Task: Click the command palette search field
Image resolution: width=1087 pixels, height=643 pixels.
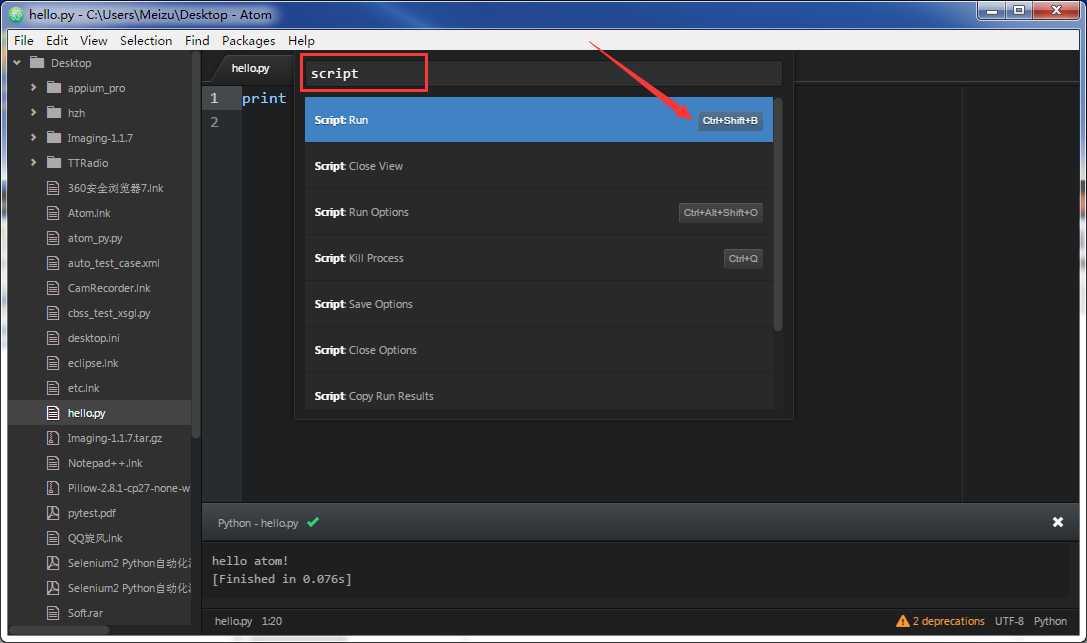Action: click(x=543, y=73)
